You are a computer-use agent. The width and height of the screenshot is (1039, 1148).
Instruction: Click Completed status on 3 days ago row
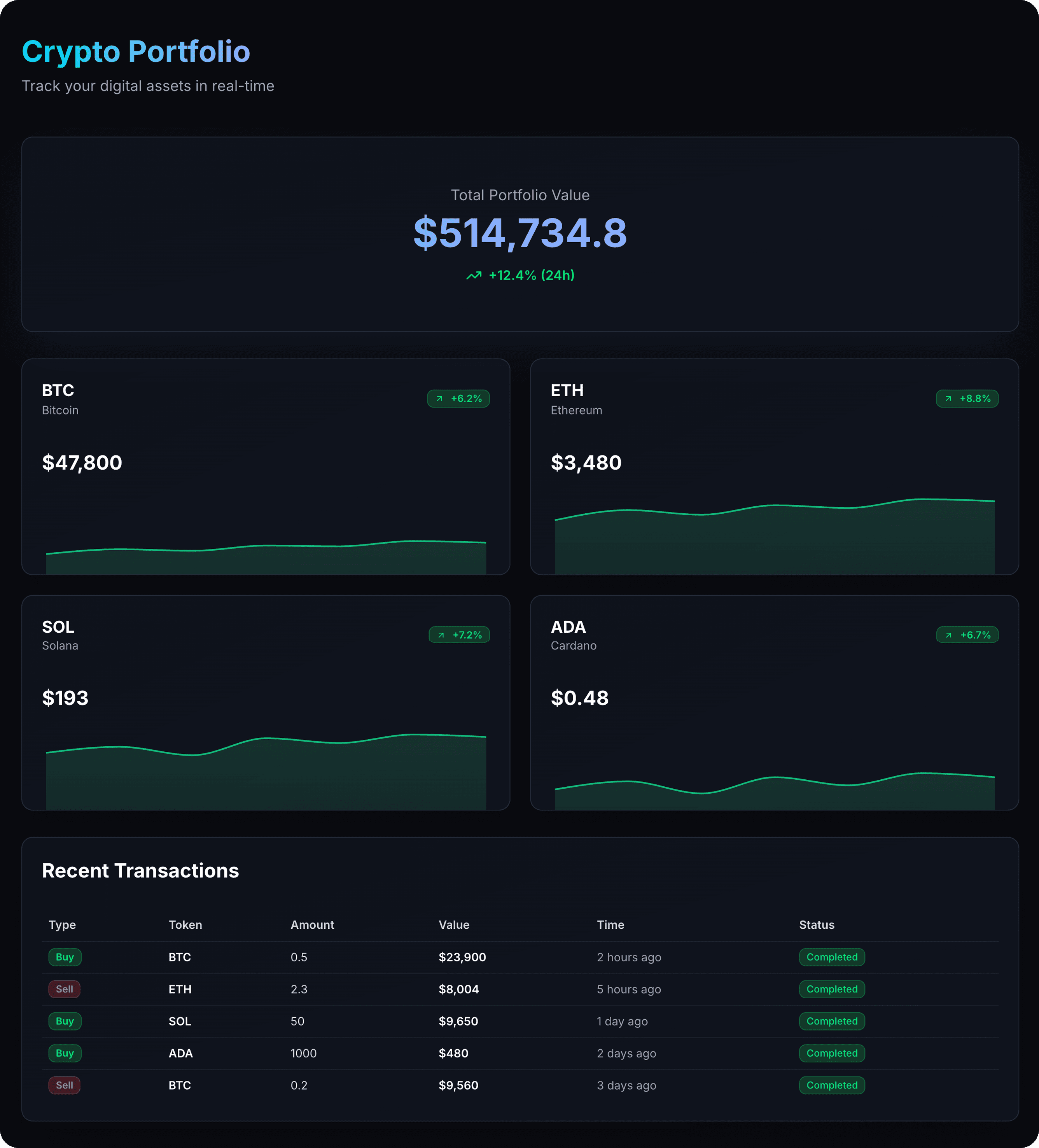832,1085
